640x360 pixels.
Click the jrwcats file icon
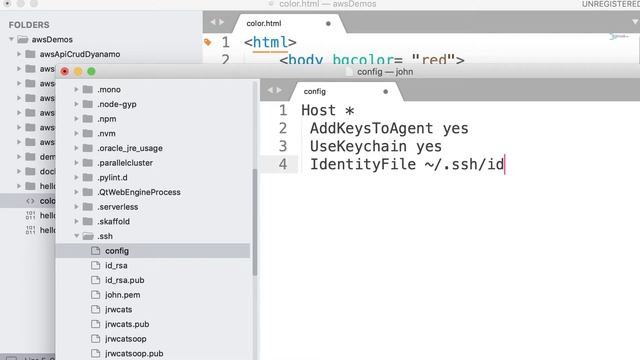click(x=96, y=309)
